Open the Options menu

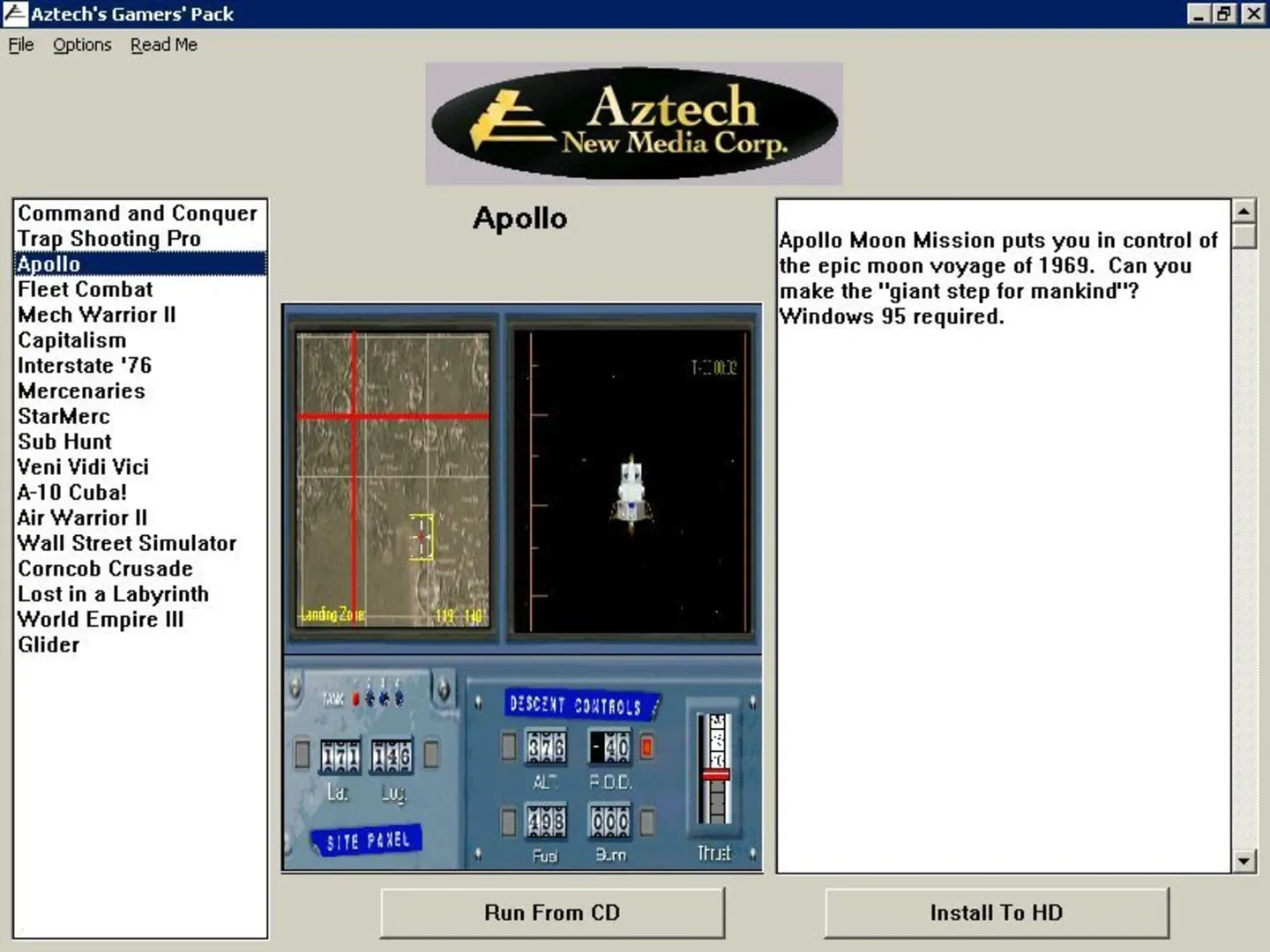tap(82, 45)
